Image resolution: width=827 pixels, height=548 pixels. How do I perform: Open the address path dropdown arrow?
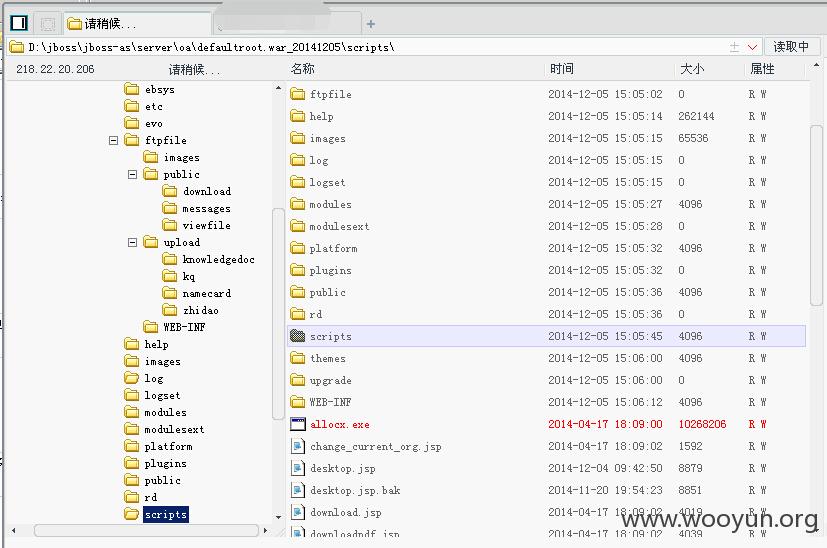(753, 47)
